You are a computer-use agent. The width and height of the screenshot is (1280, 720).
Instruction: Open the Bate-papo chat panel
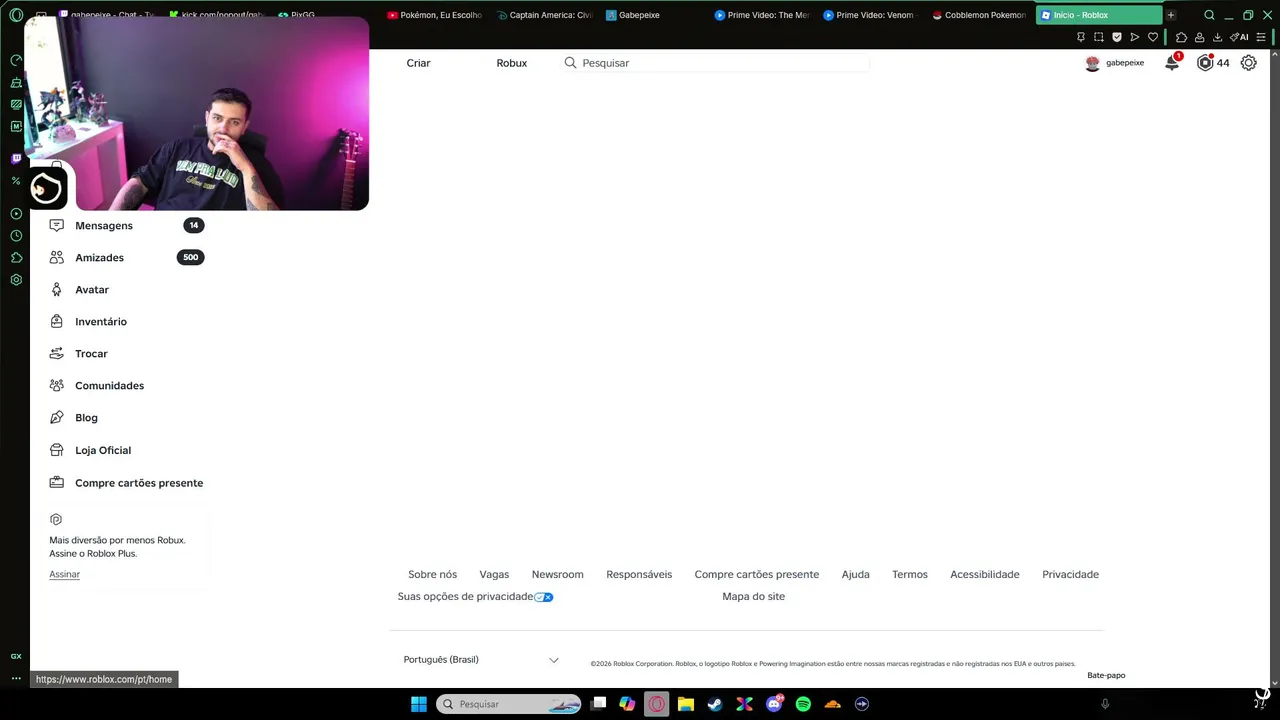tap(1106, 675)
